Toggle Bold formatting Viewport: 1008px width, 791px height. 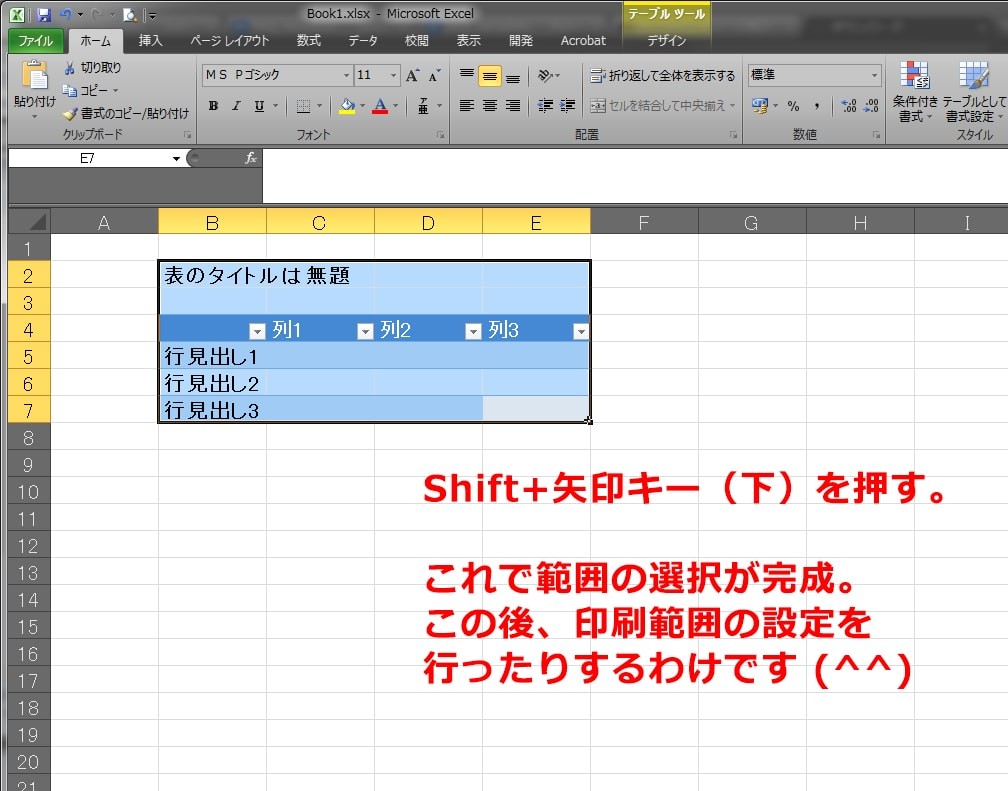(211, 105)
